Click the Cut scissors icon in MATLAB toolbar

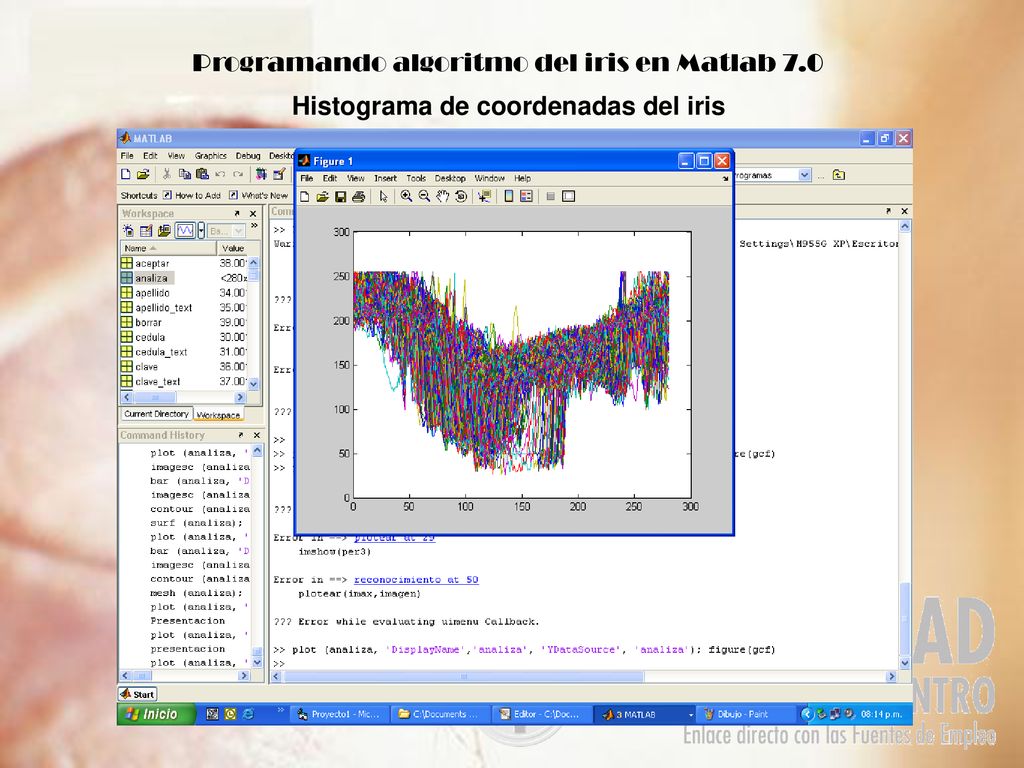pos(167,174)
